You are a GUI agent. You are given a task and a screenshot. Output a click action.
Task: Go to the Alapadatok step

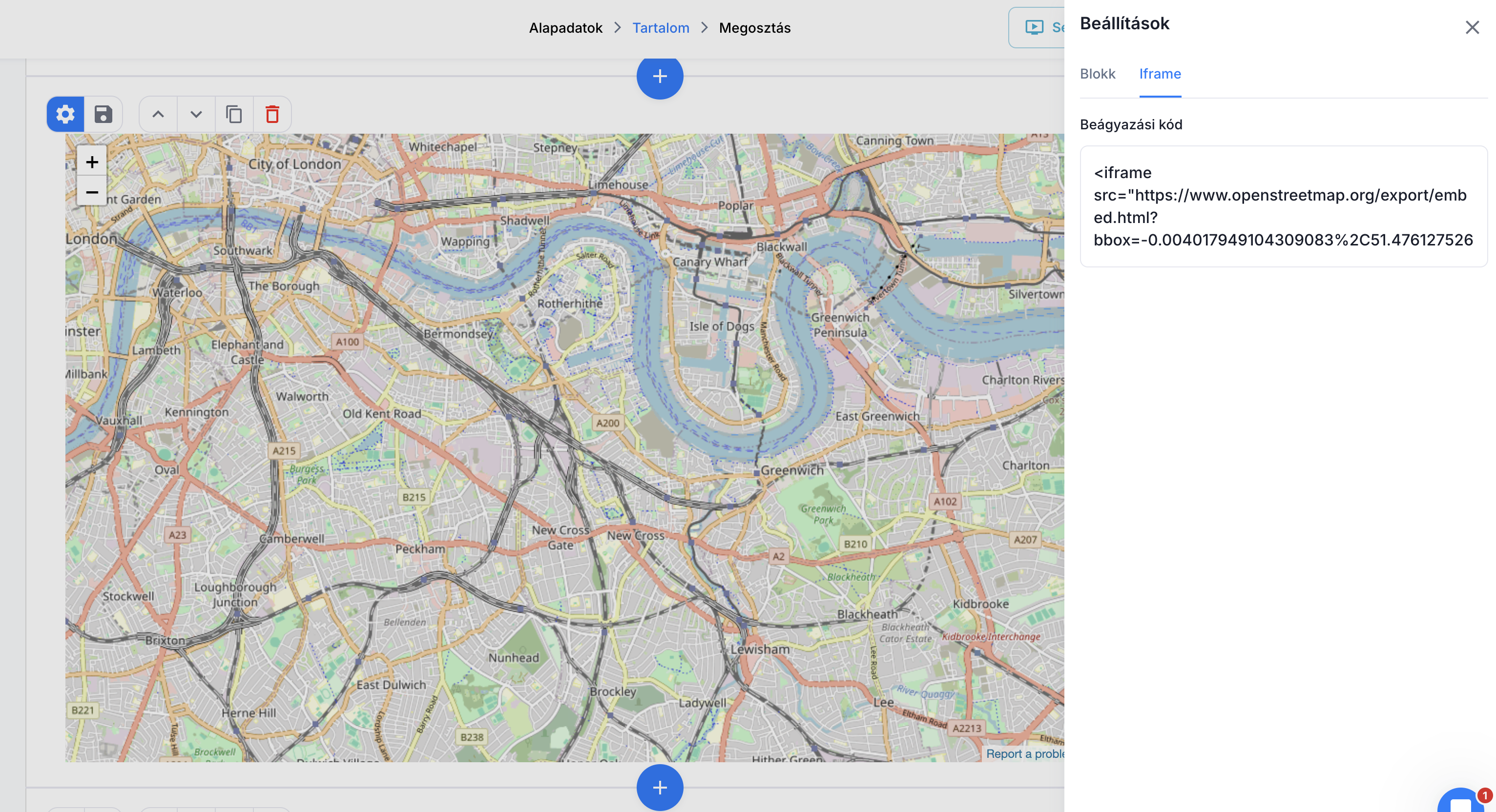[565, 28]
